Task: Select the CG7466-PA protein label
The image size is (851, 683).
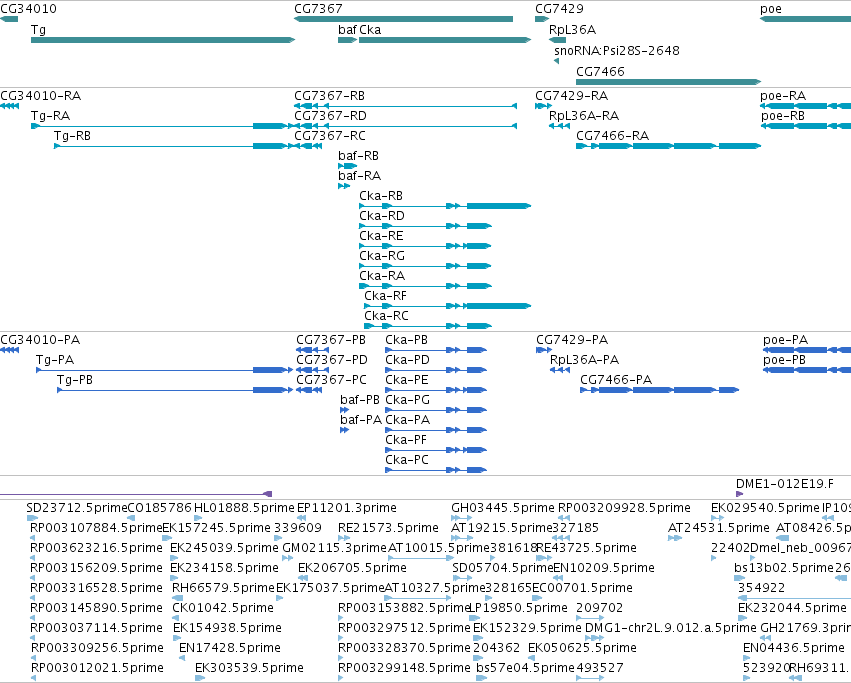Action: (616, 380)
